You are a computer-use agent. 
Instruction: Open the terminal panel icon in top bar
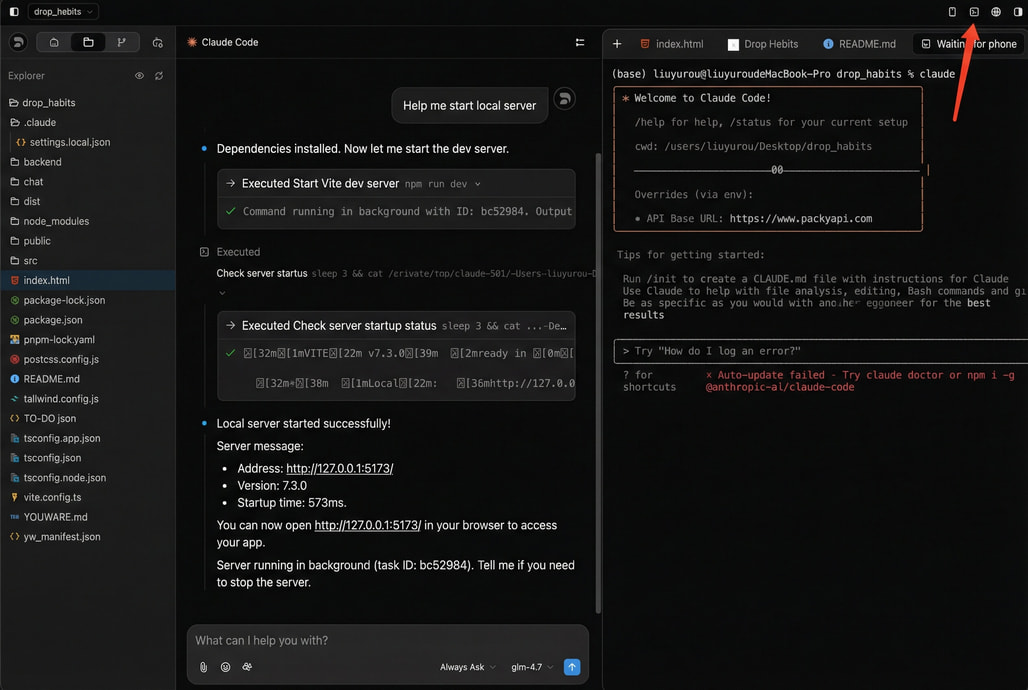[x=974, y=12]
